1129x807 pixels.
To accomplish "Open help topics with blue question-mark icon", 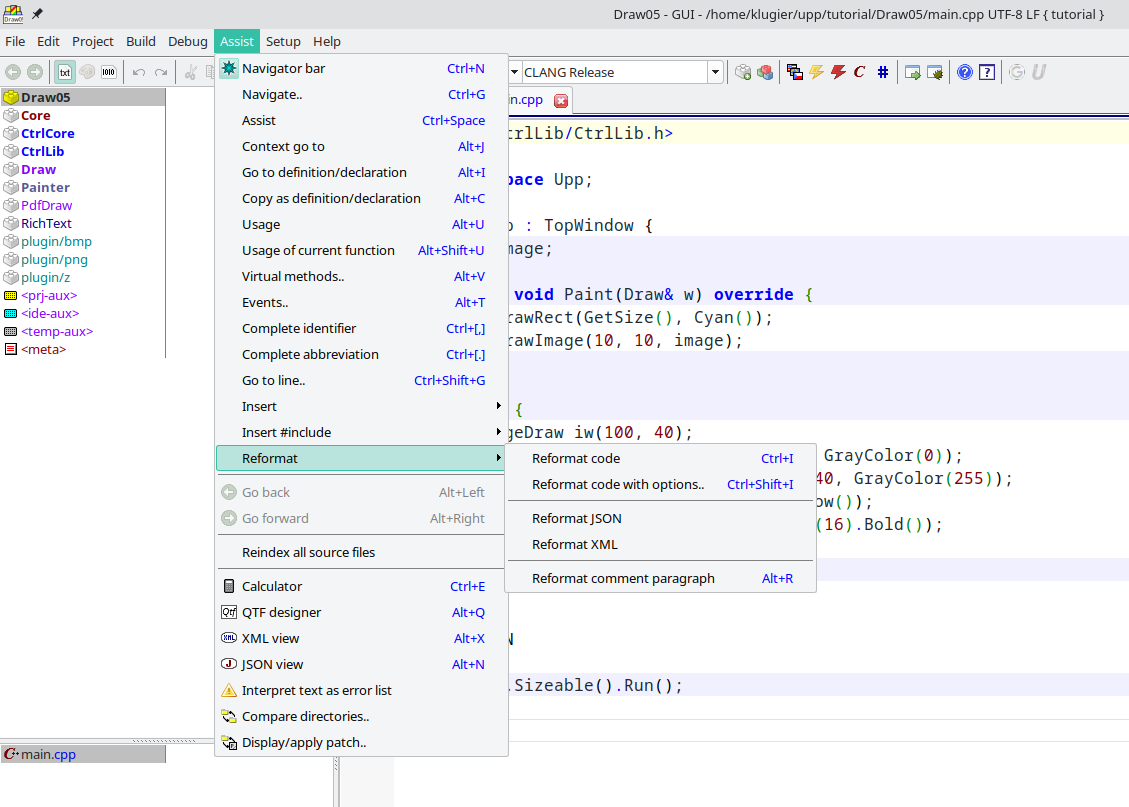I will (x=964, y=72).
